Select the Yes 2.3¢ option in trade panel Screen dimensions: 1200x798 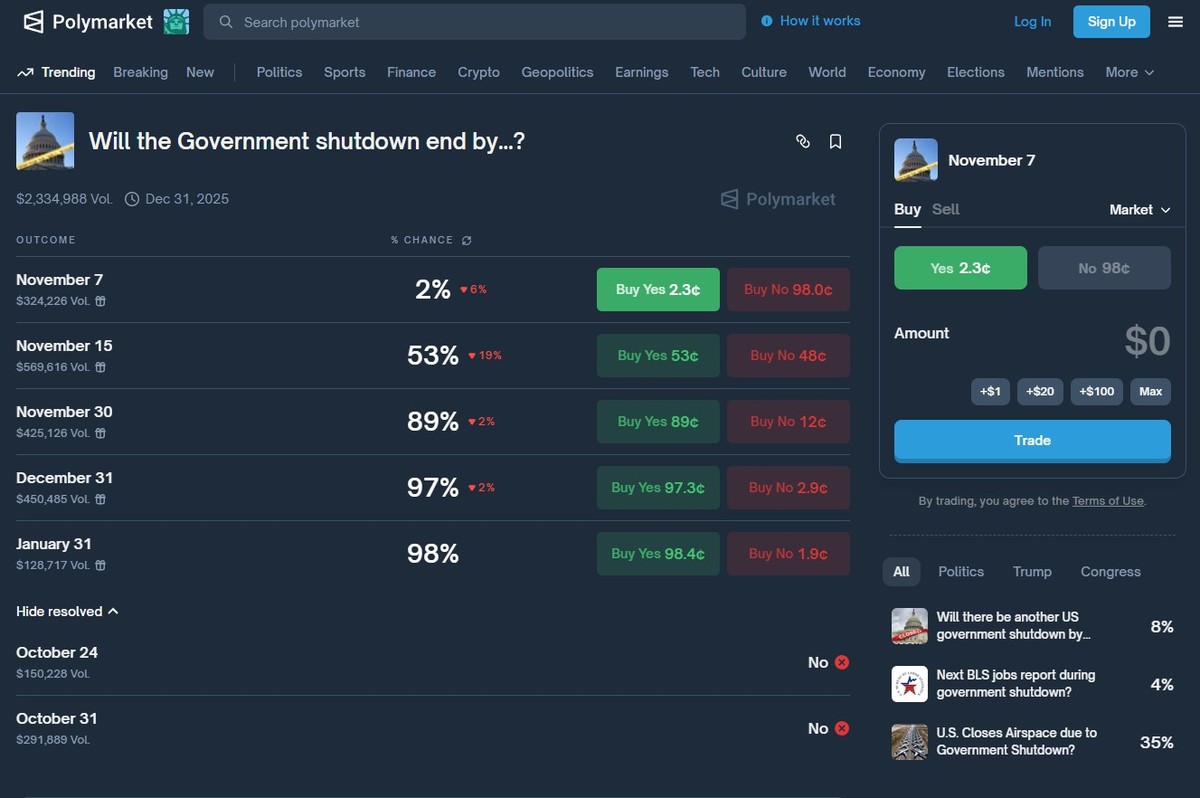(960, 268)
